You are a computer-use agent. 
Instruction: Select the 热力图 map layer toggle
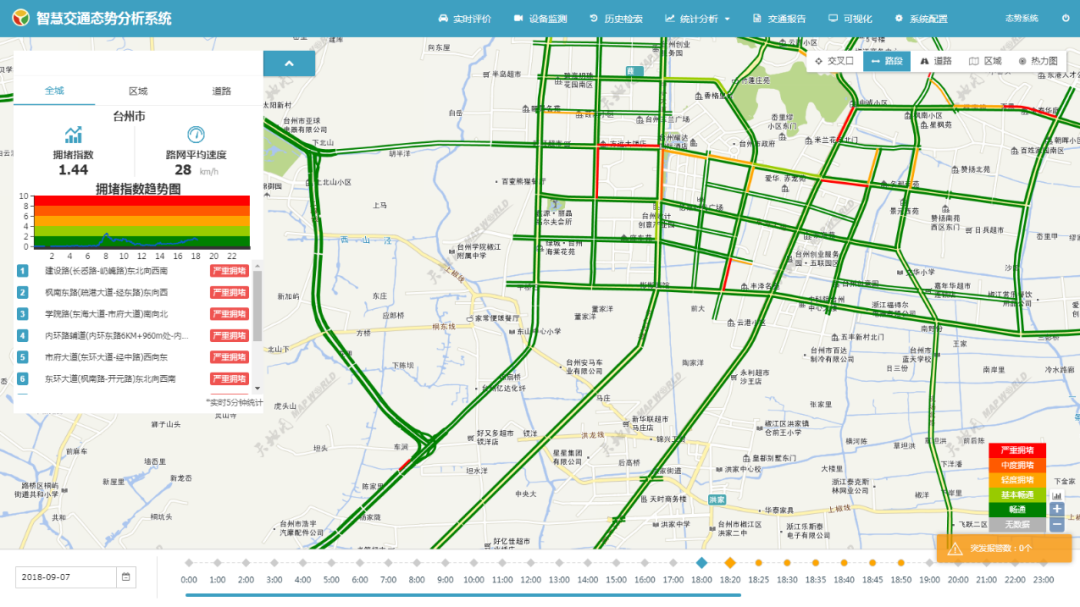tap(1039, 61)
